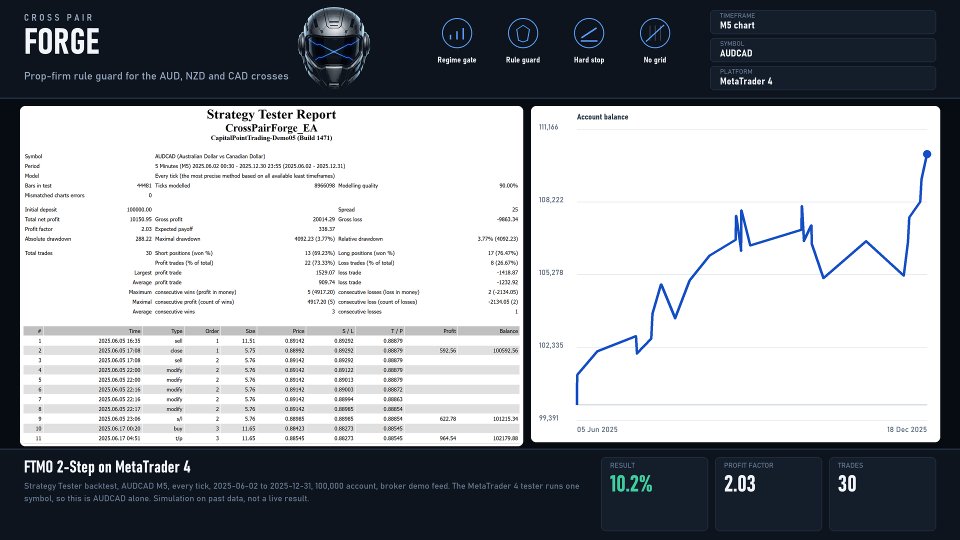Click the Account balance chart title

(x=602, y=117)
